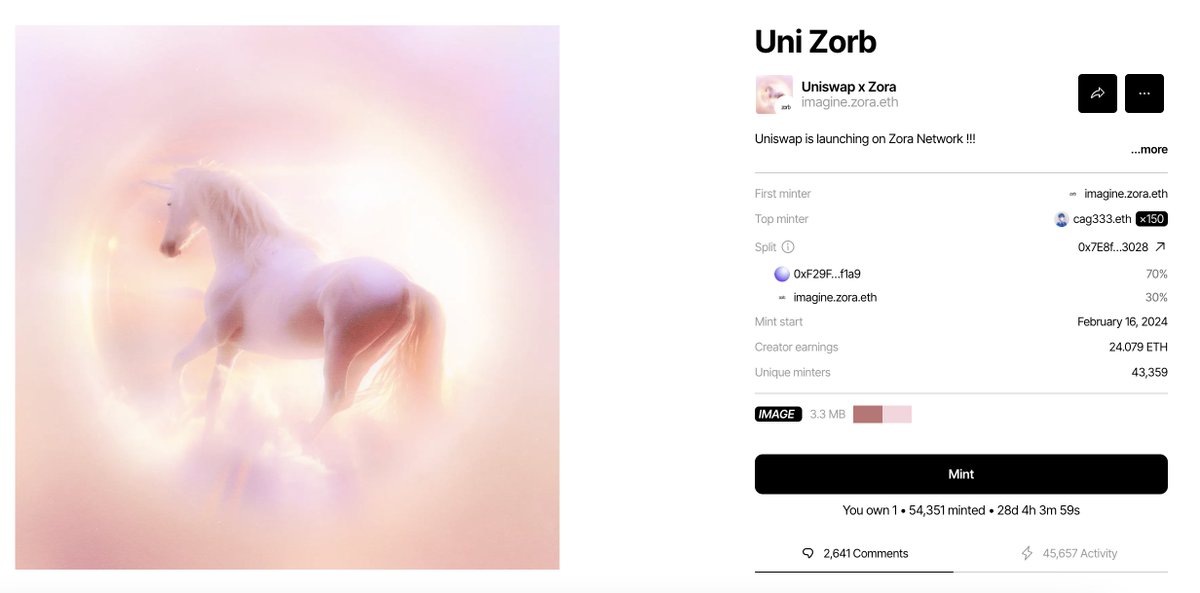Viewport: 1200px width, 593px height.
Task: Click the light pink color swatch
Action: pyautogui.click(x=897, y=414)
